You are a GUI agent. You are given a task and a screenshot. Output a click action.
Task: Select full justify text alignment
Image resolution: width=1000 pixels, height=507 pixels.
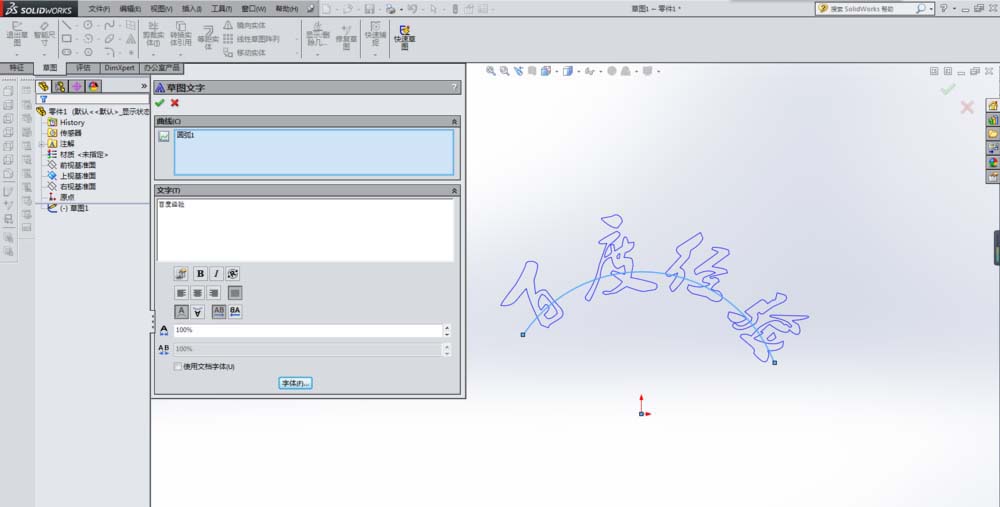[235, 293]
